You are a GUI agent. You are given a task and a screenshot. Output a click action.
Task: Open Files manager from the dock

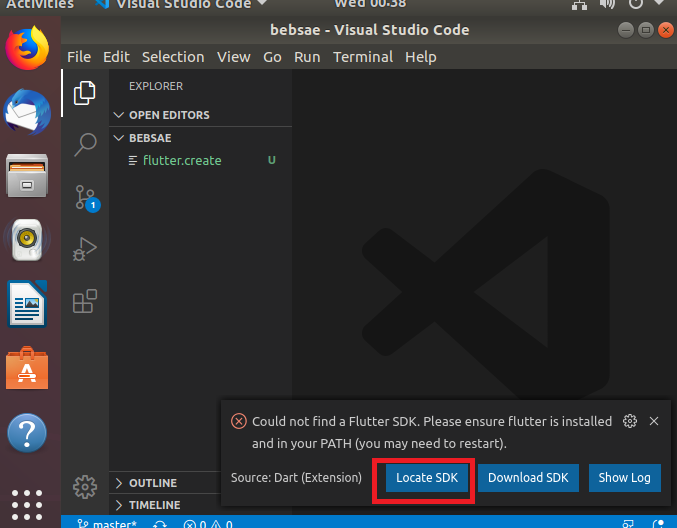click(27, 176)
